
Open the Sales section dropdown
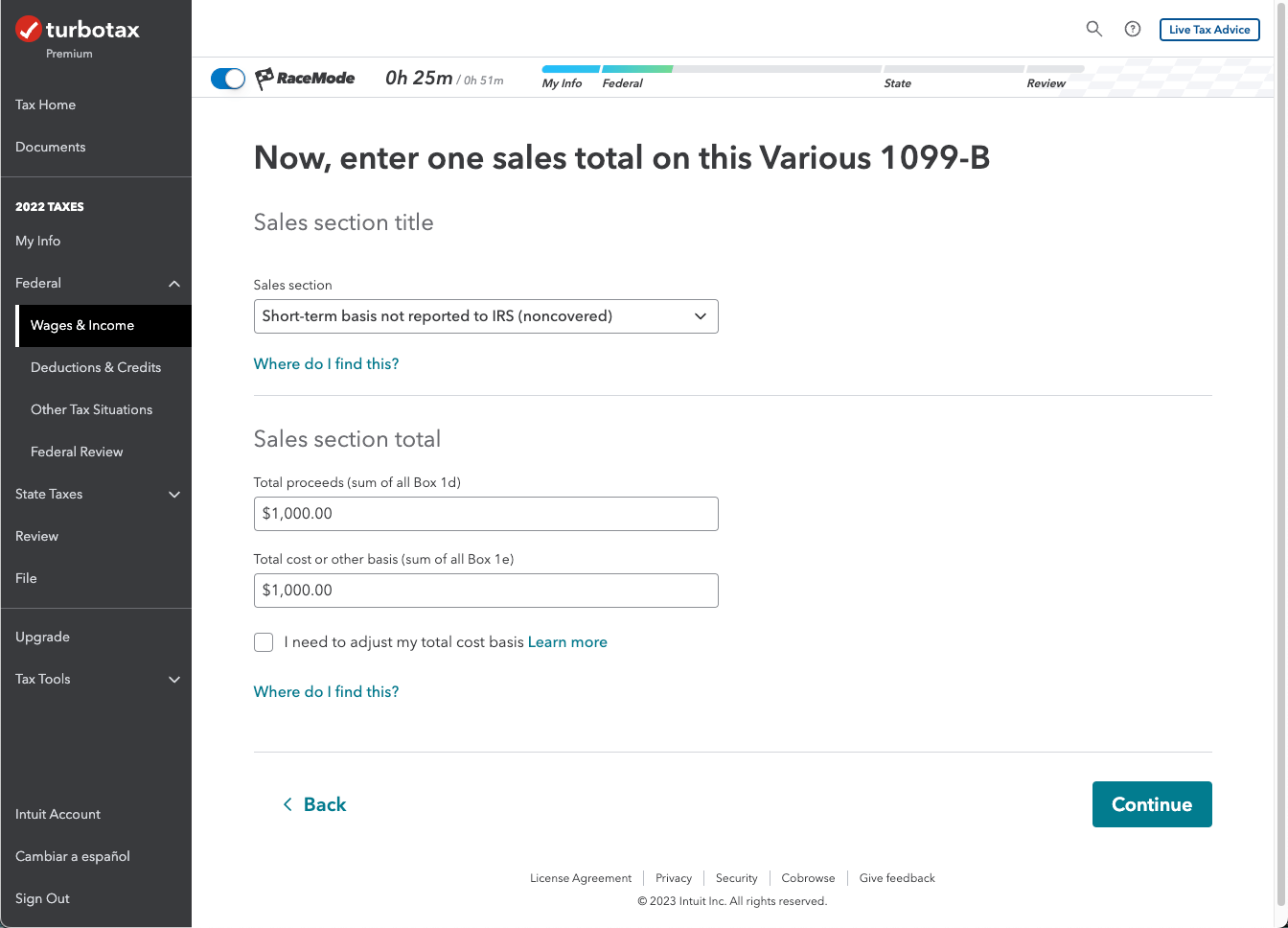point(486,316)
